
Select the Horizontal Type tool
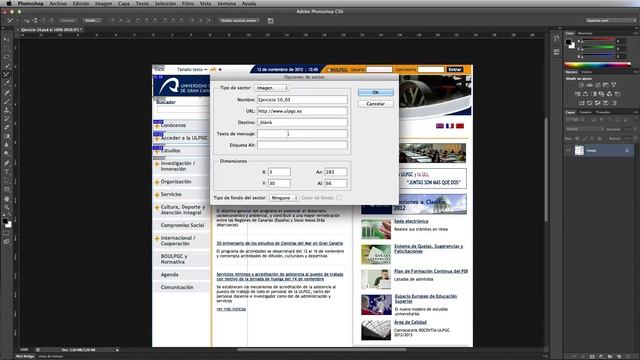[7, 172]
